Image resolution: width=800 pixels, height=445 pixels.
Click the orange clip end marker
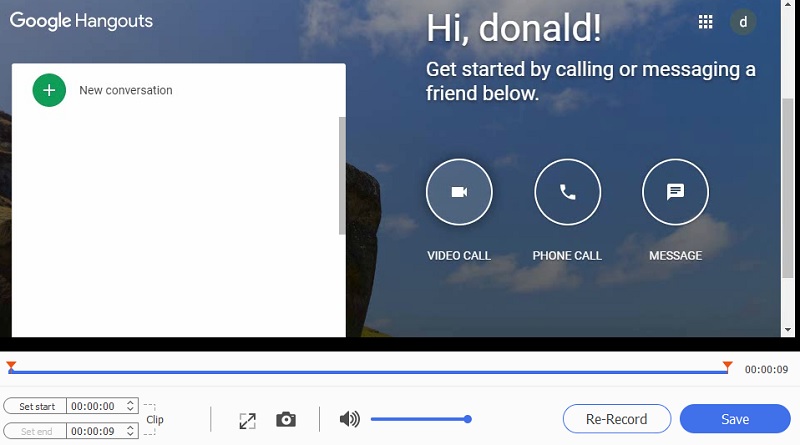click(728, 366)
